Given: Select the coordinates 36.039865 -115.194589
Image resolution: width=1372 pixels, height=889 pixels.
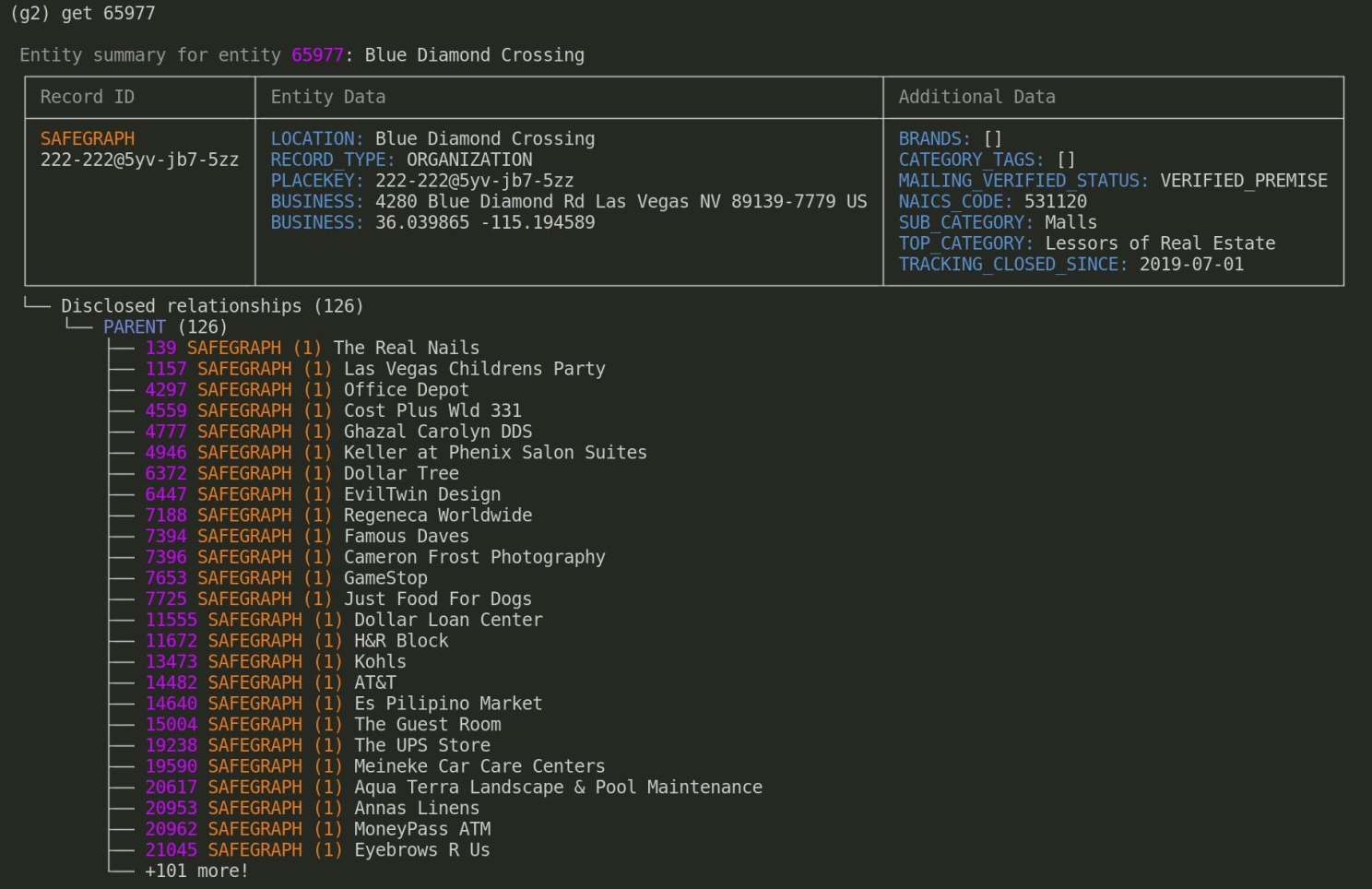Looking at the screenshot, I should pyautogui.click(x=485, y=222).
